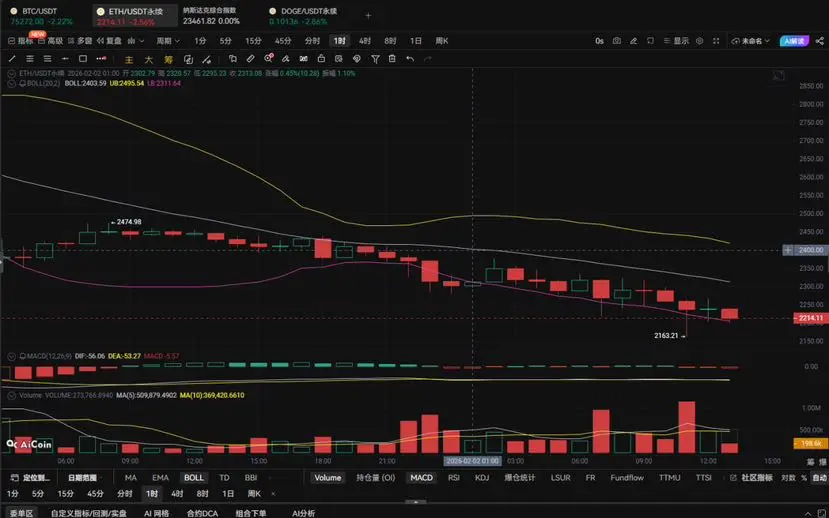Collapse the BOLL indicator legend chevron
Screen dimensions: 829x518
pyautogui.click(x=11, y=84)
